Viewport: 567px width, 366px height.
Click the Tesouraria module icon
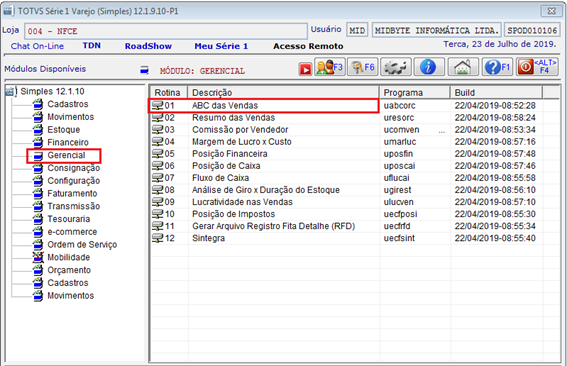pos(38,219)
